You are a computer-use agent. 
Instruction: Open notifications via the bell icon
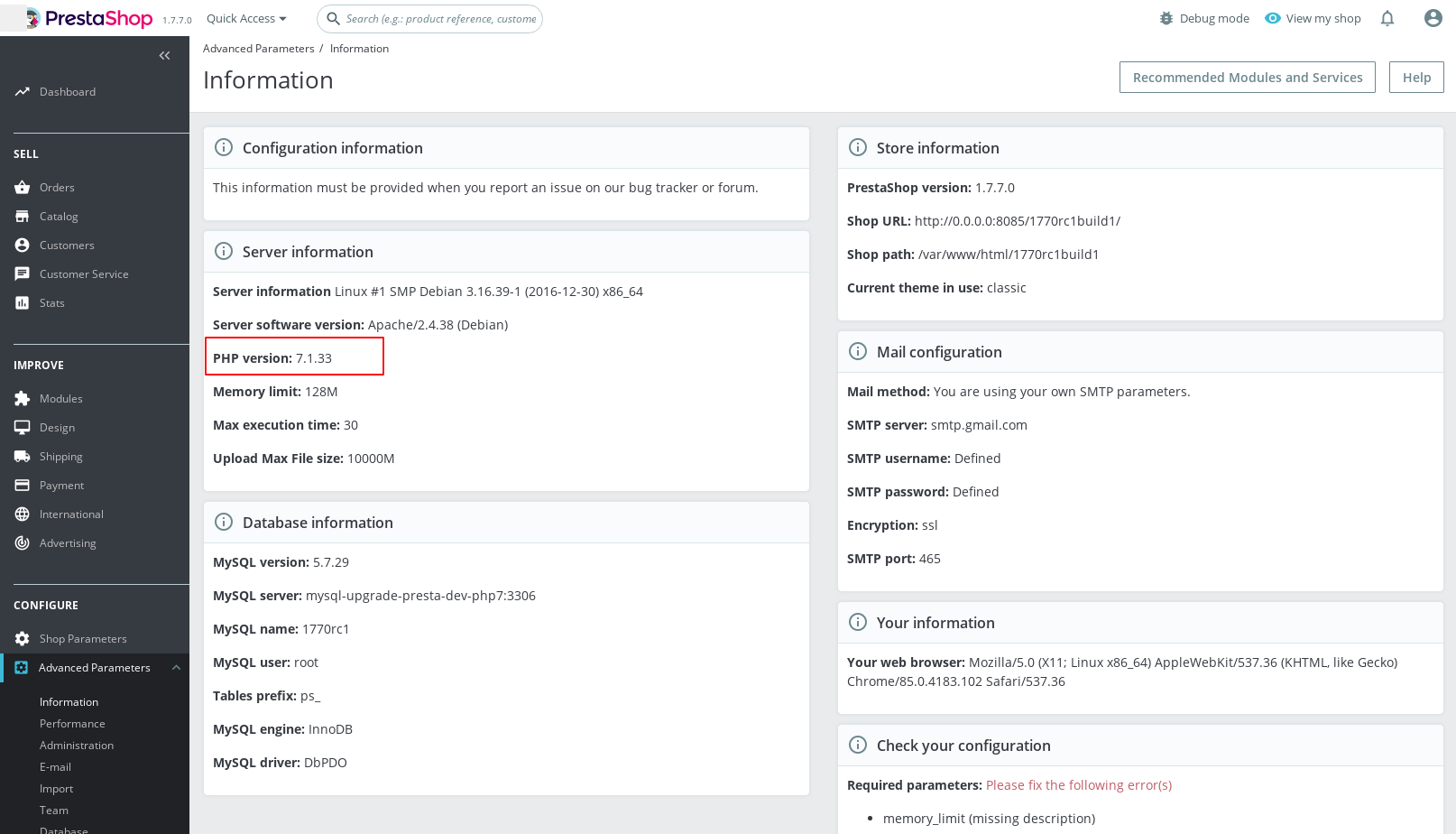click(x=1387, y=17)
